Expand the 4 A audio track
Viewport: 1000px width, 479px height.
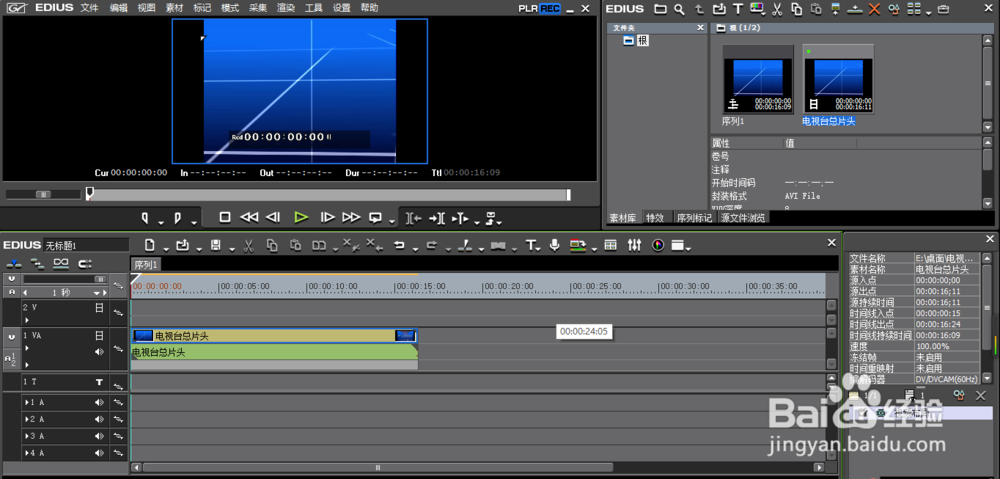(x=26, y=453)
